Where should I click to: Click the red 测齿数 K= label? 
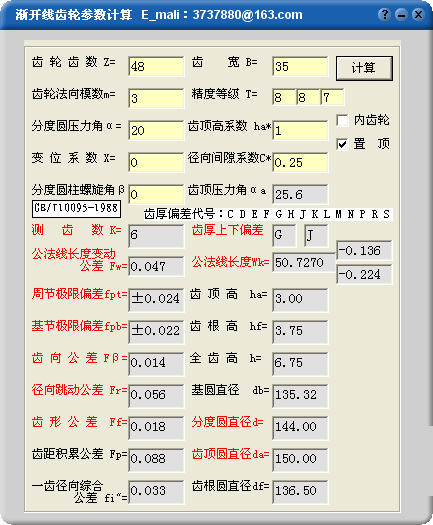click(76, 230)
